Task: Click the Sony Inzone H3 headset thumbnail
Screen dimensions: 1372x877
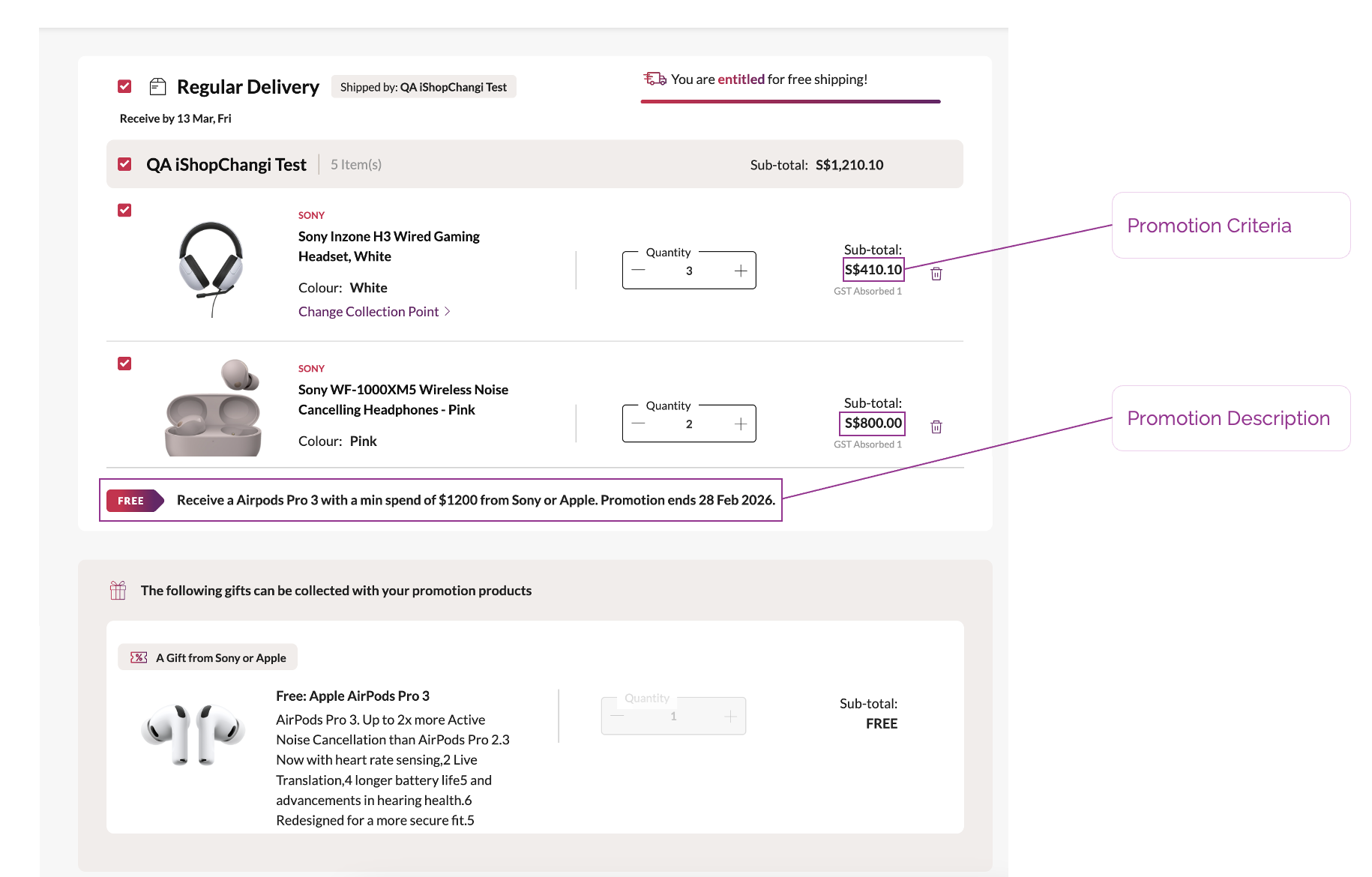Action: pos(211,266)
